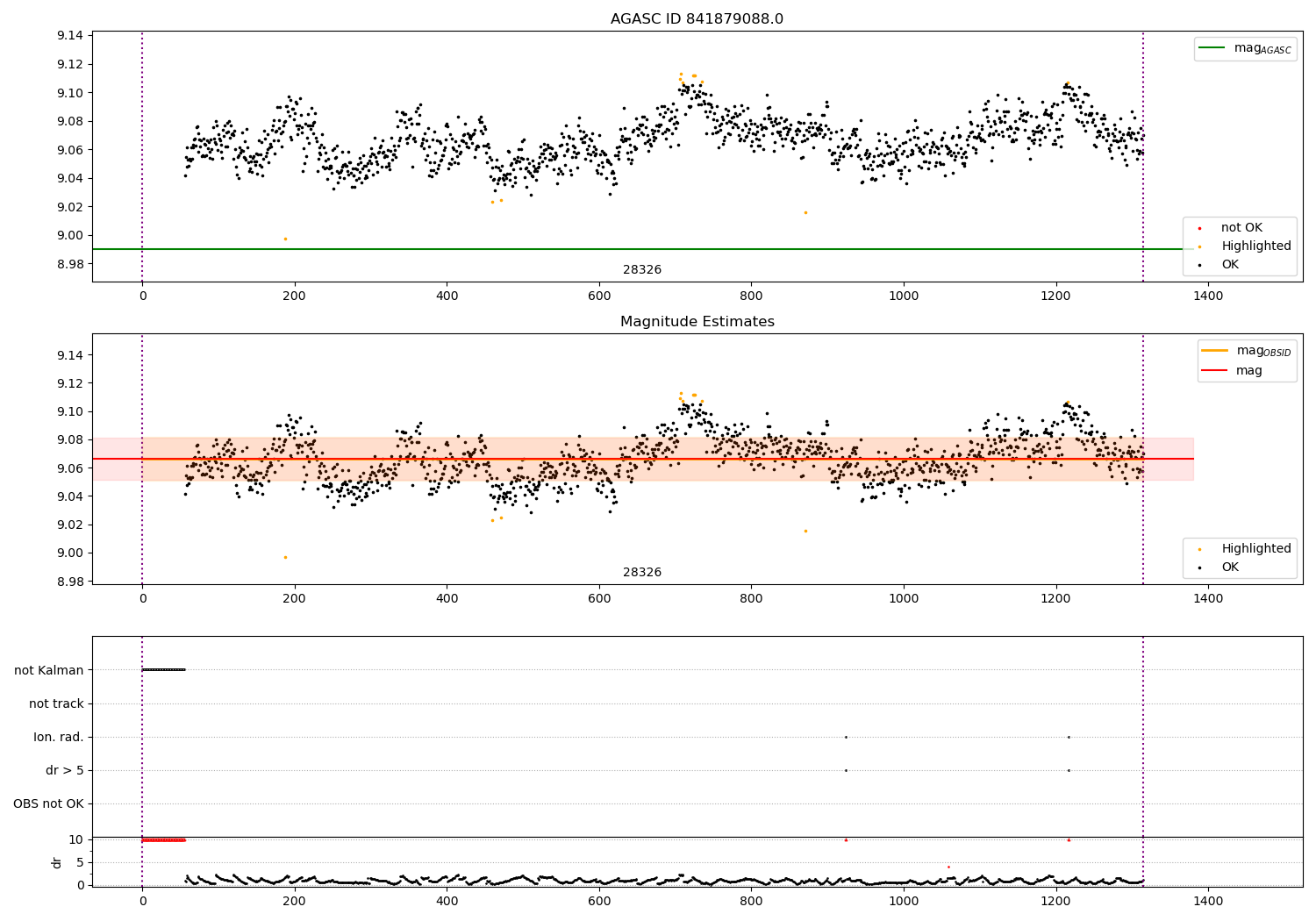The width and height of the screenshot is (1316, 921).
Task: Click the red triangle near x=1217 in dr panel
Action: pos(1069,840)
